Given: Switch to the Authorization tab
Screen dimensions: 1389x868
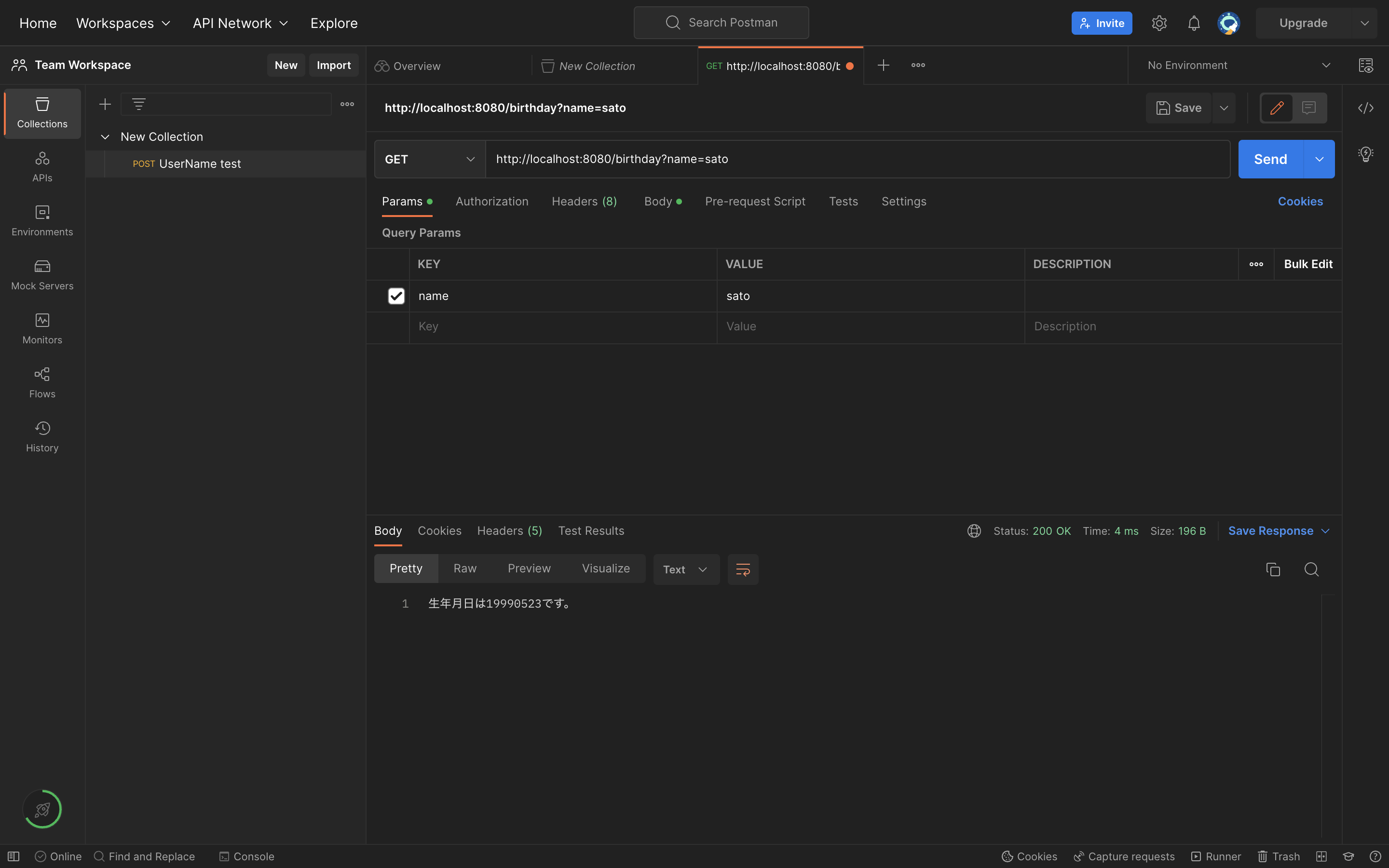Looking at the screenshot, I should click(491, 202).
